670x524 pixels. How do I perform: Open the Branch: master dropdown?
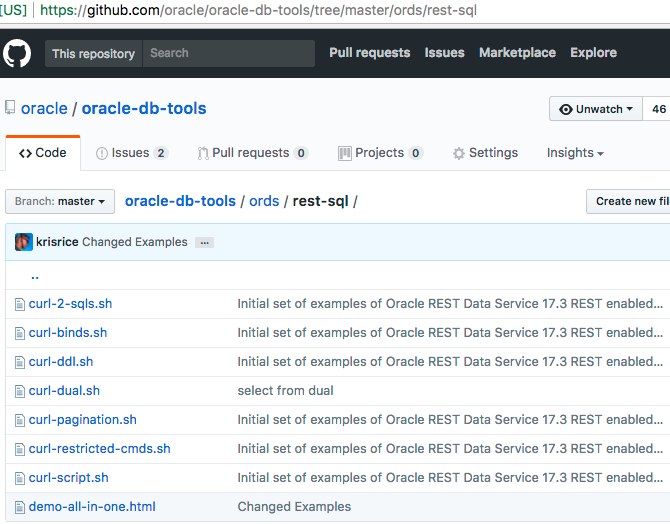(60, 201)
